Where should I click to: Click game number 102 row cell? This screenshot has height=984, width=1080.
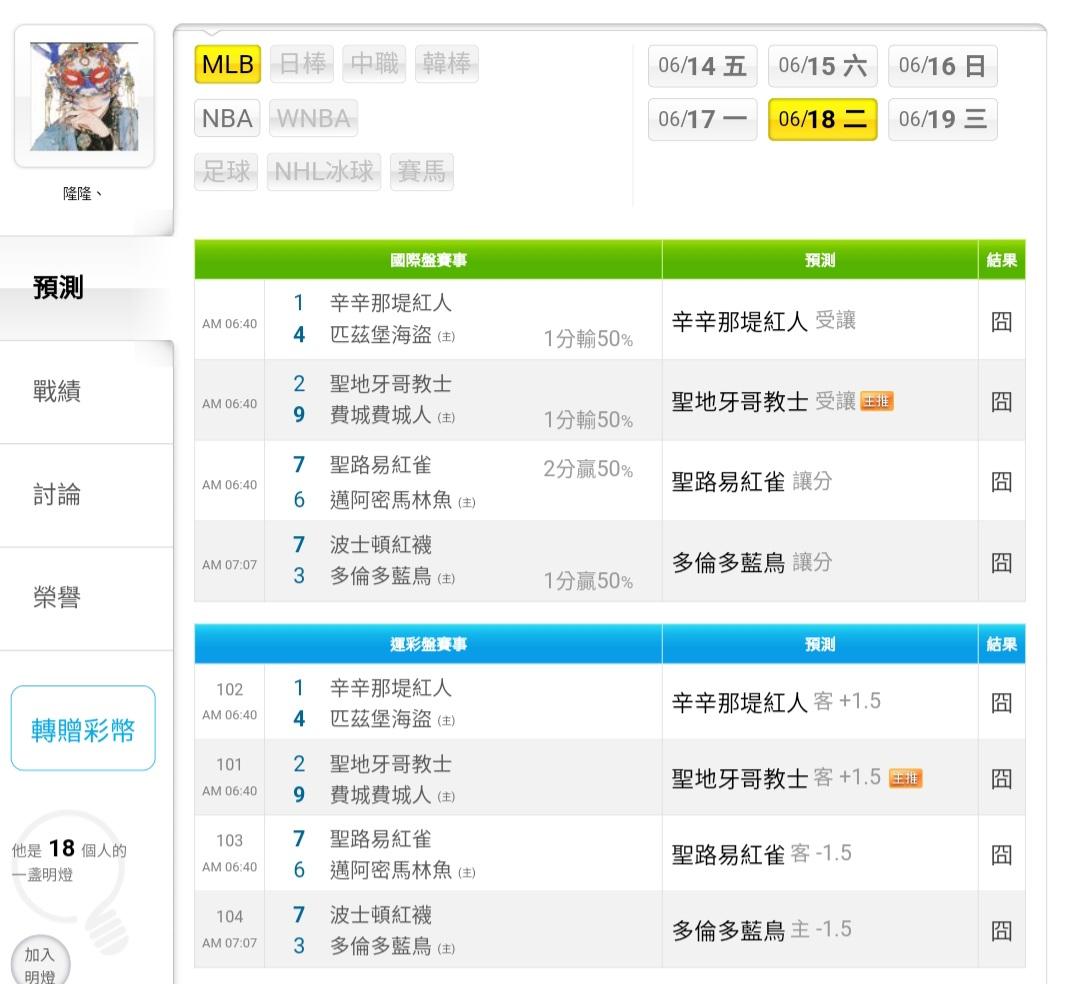coord(229,701)
